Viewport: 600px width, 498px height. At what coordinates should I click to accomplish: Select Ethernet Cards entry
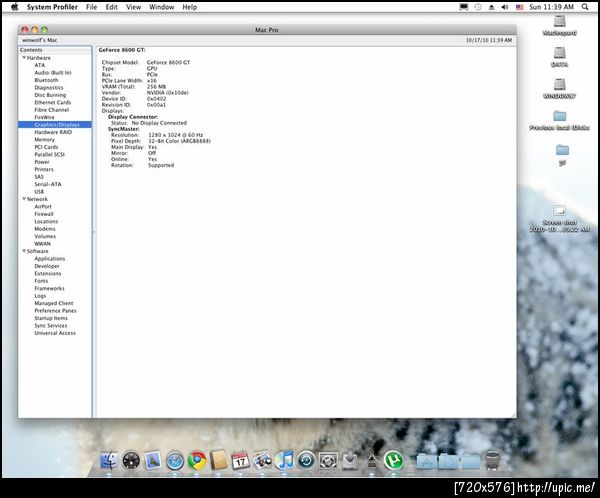click(x=52, y=102)
